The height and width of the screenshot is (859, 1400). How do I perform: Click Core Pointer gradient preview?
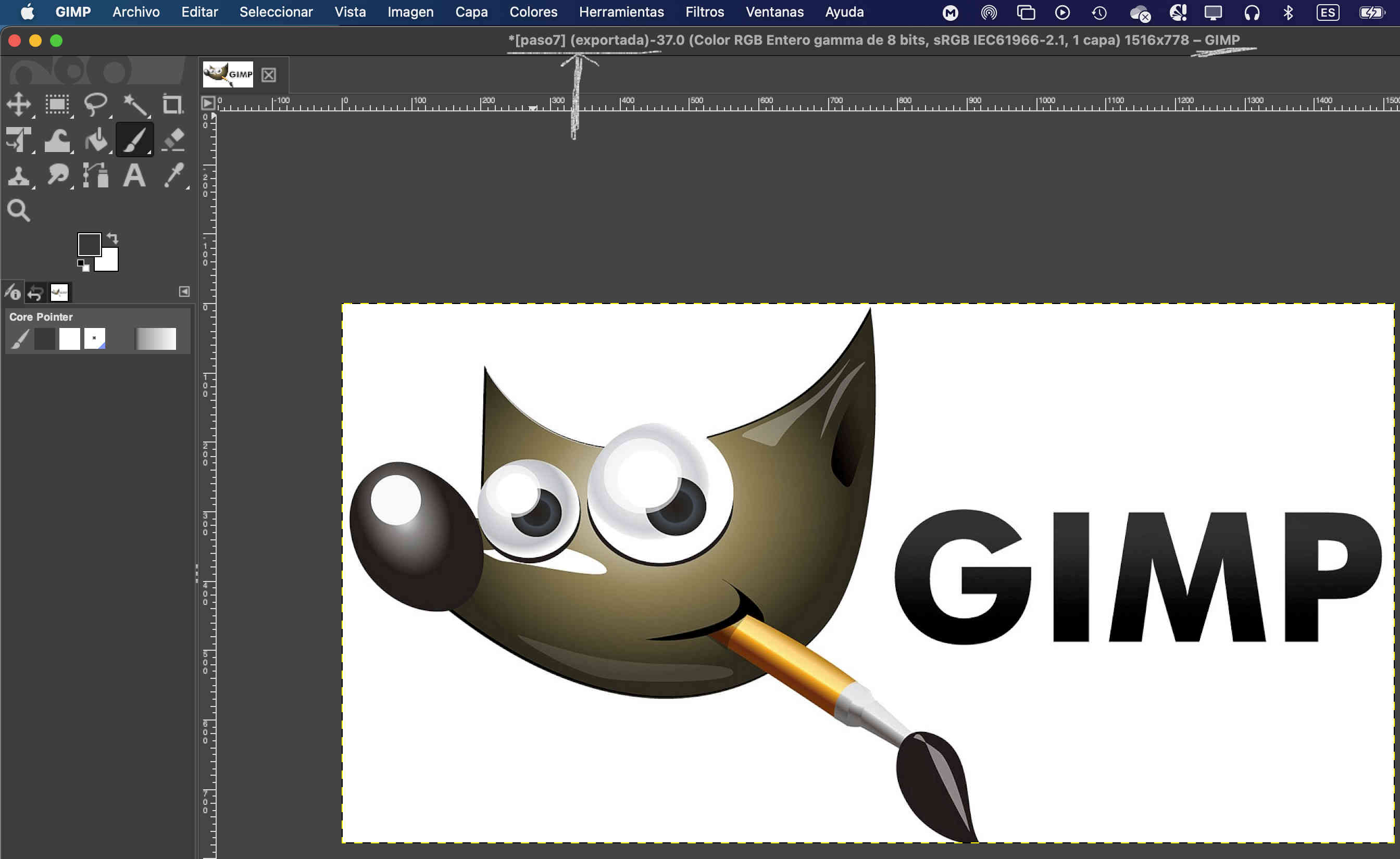tap(156, 339)
